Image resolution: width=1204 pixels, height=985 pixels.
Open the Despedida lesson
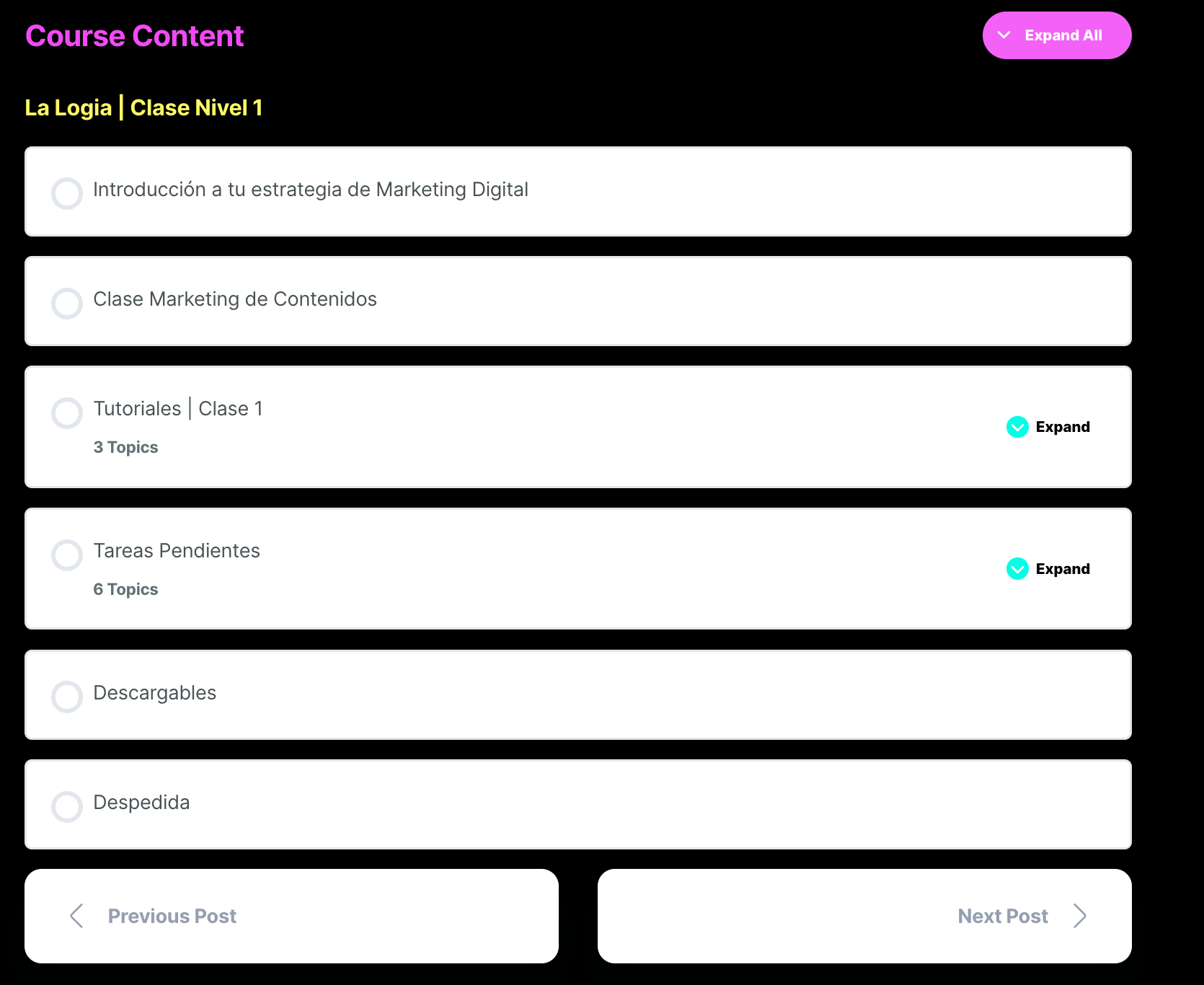142,803
